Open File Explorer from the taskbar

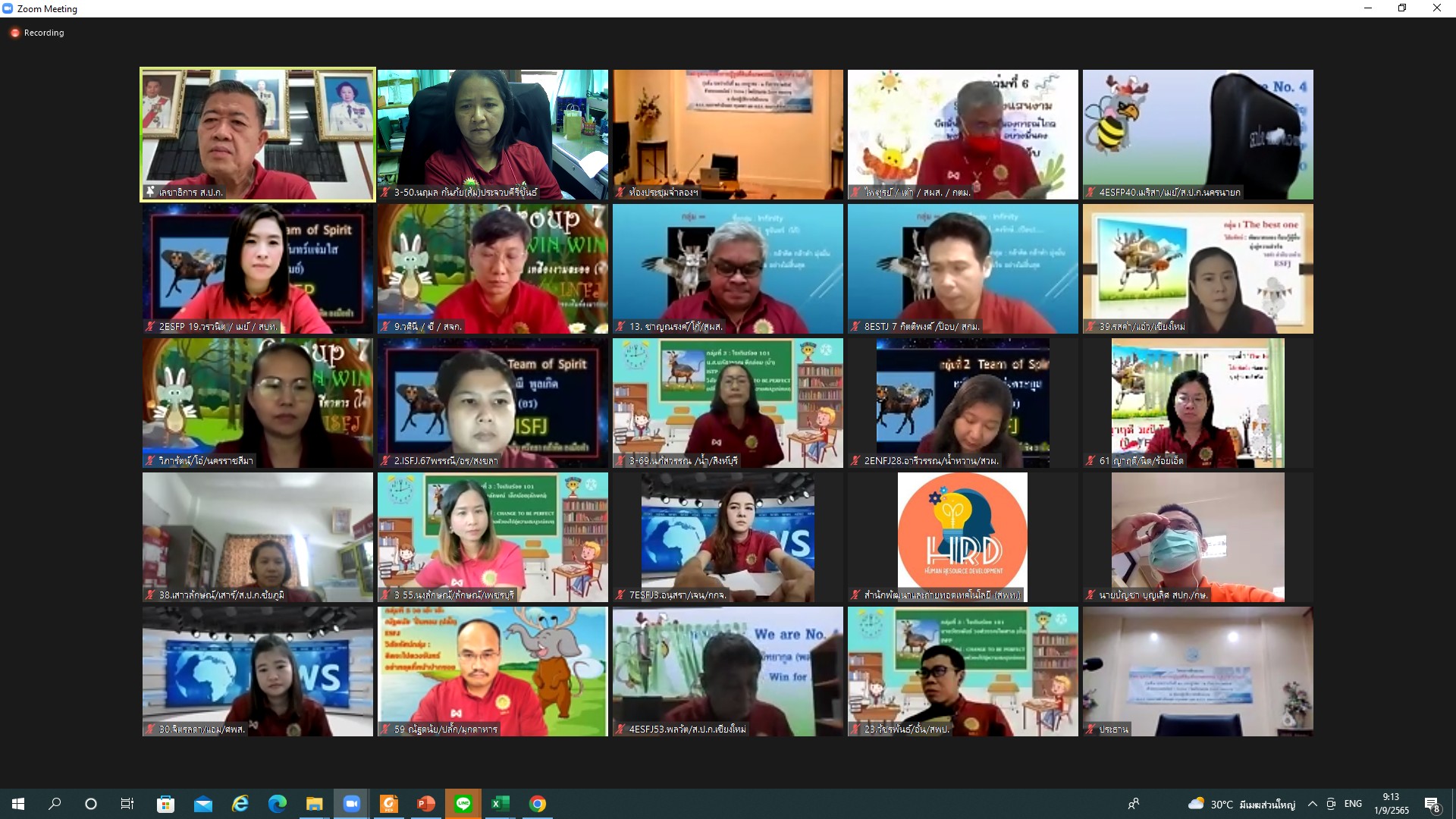[x=314, y=804]
